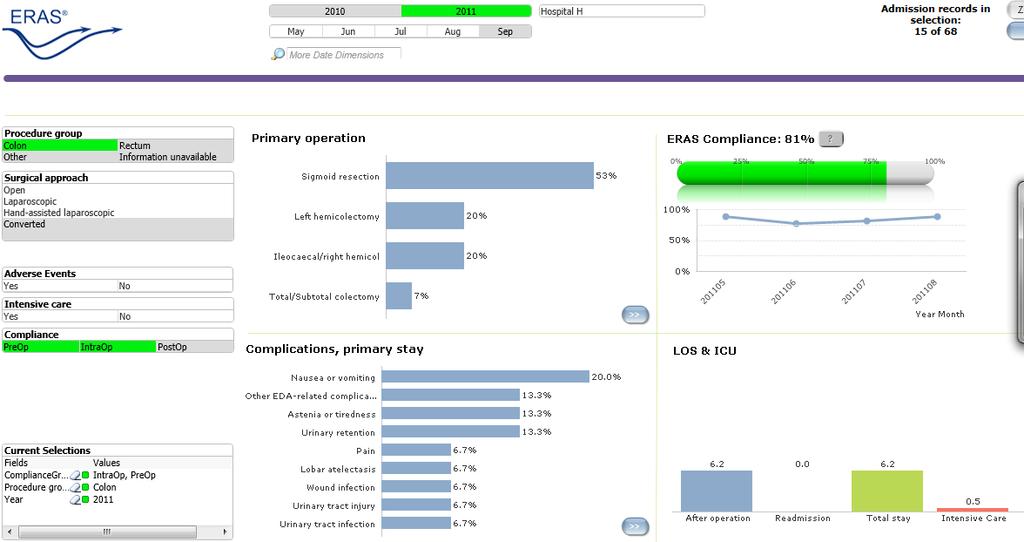Image resolution: width=1024 pixels, height=542 pixels.
Task: Select month May
Action: tap(296, 31)
